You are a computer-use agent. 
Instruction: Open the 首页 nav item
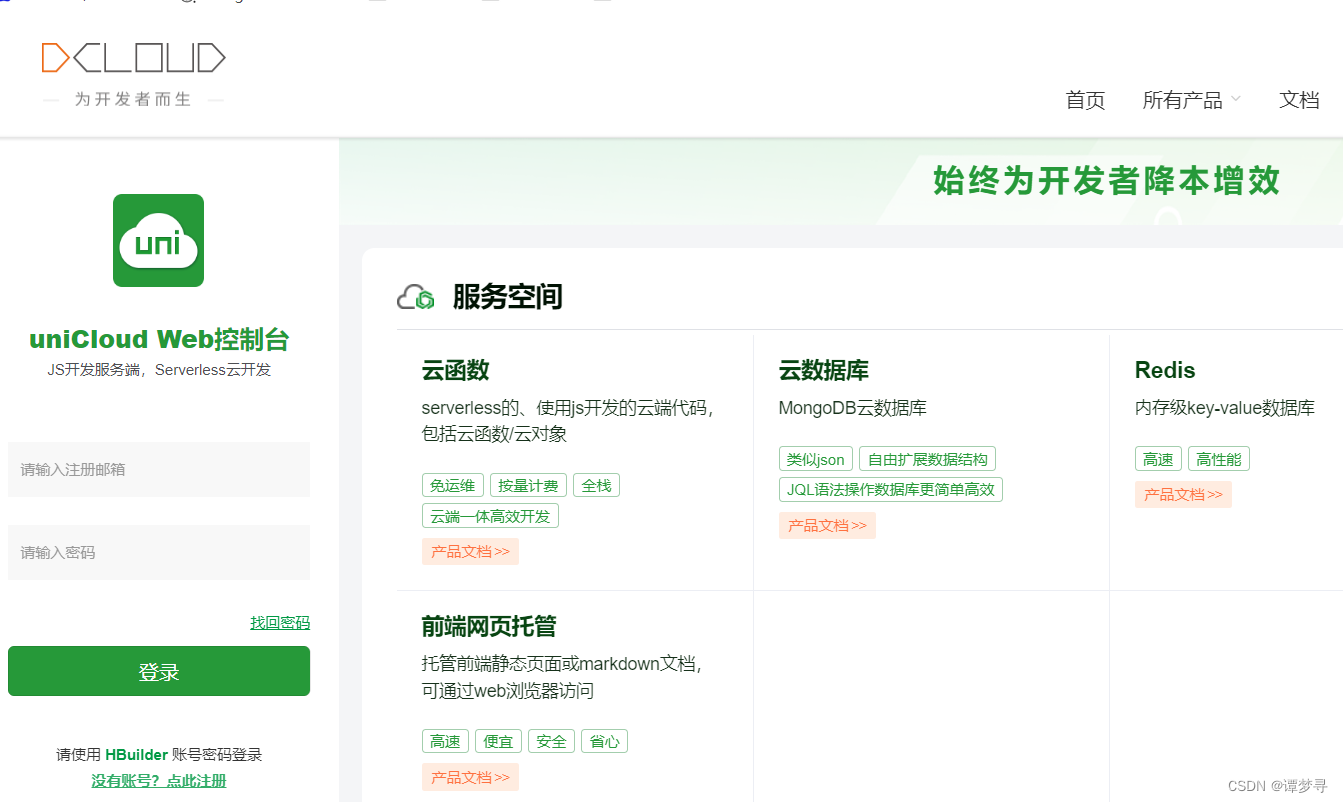1085,100
